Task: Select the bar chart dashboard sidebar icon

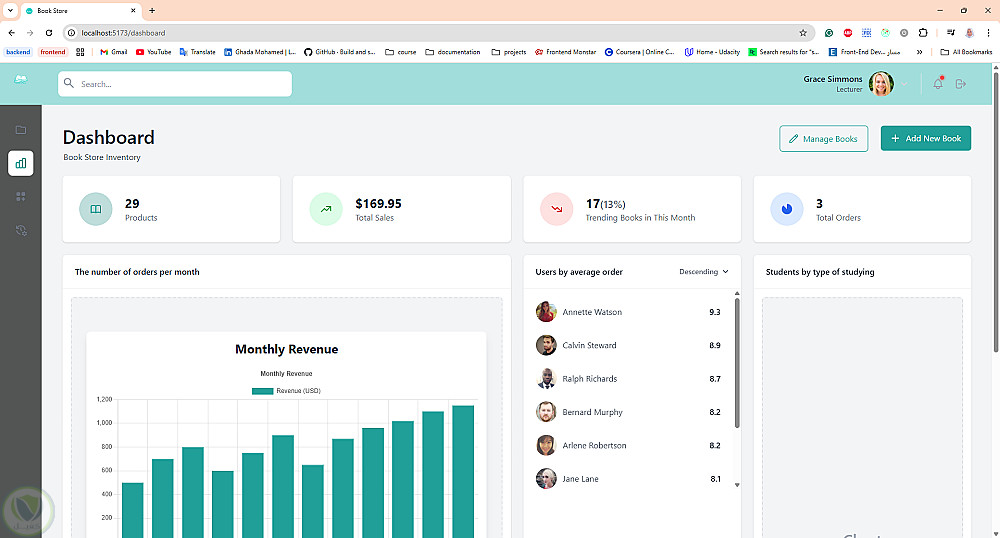Action: [x=20, y=163]
